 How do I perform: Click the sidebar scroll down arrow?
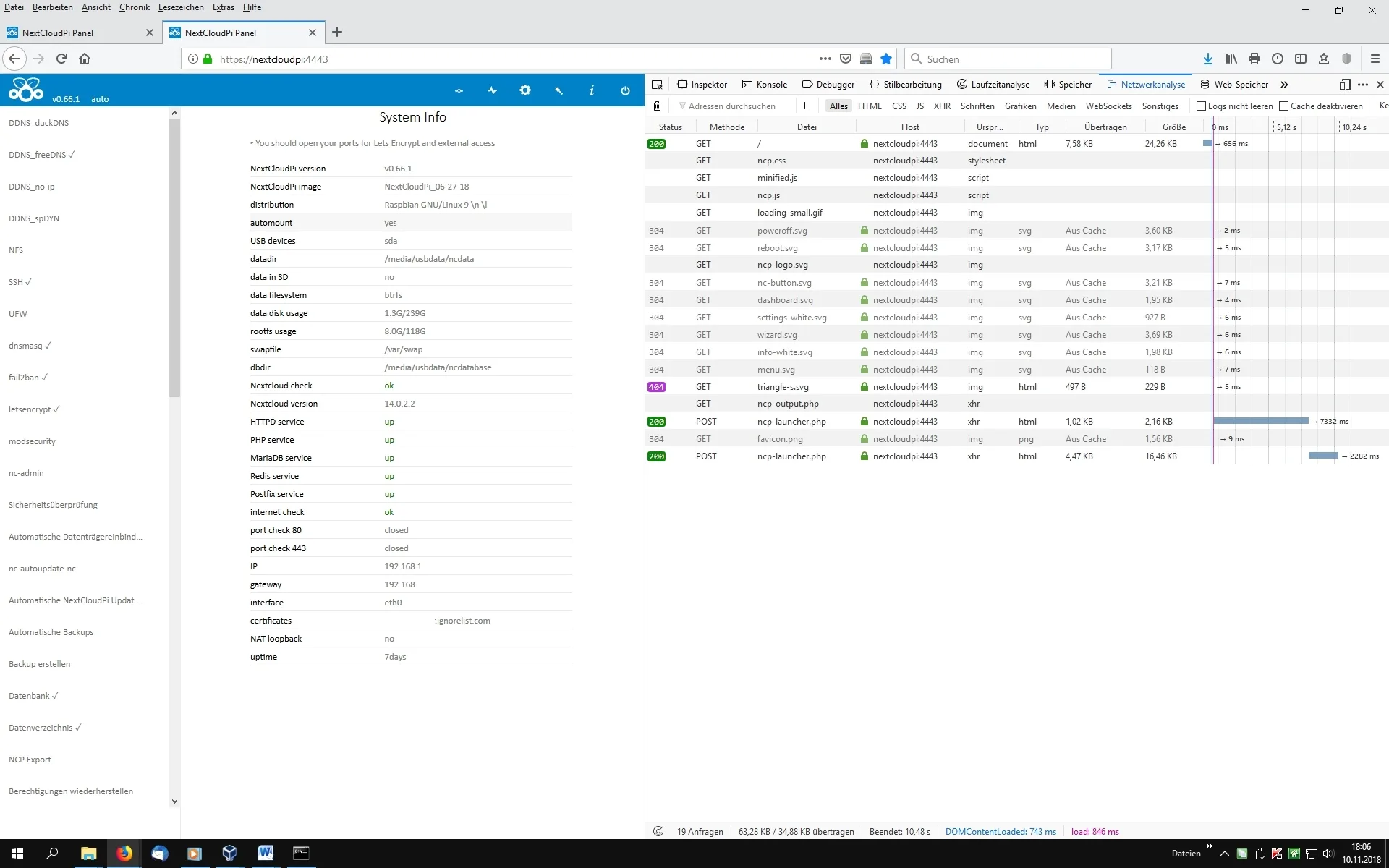click(174, 801)
